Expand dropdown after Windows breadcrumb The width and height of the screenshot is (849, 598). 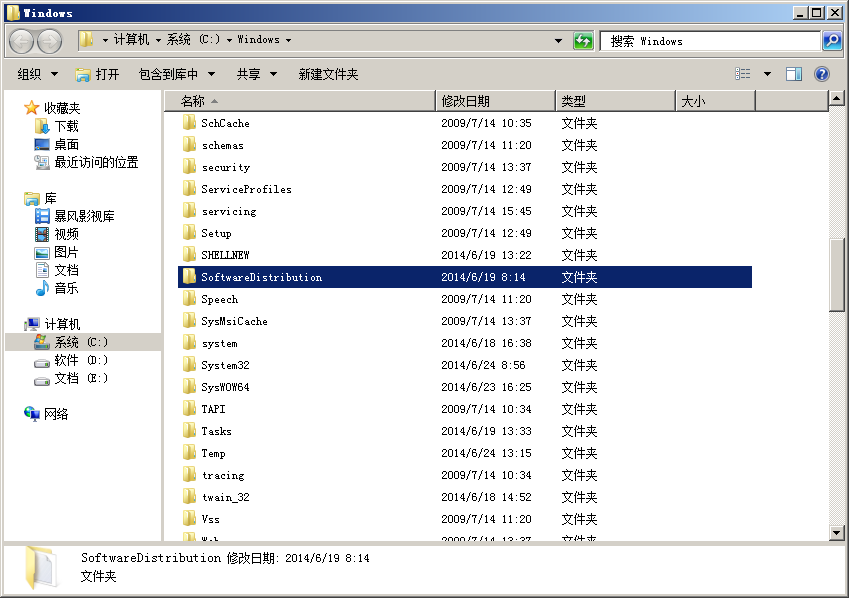[289, 40]
